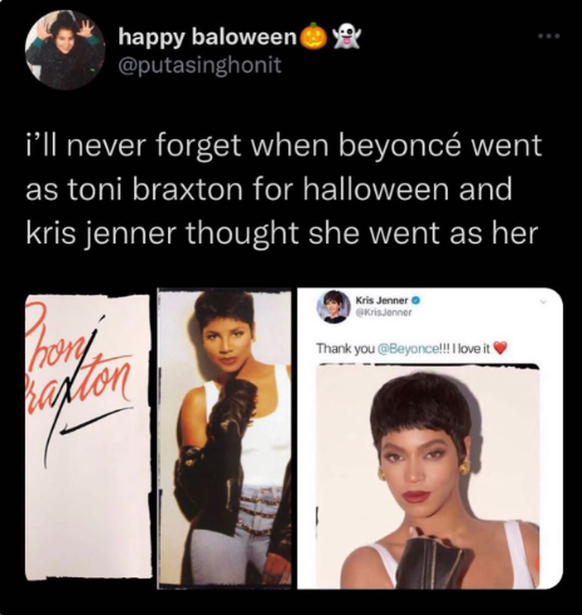The width and height of the screenshot is (582, 615).
Task: Click the pumpkin emoji in display name
Action: (313, 36)
